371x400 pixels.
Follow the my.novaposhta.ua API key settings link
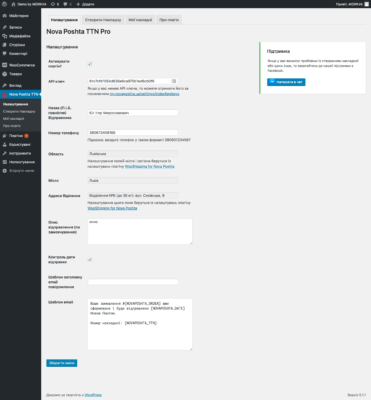coord(144,94)
